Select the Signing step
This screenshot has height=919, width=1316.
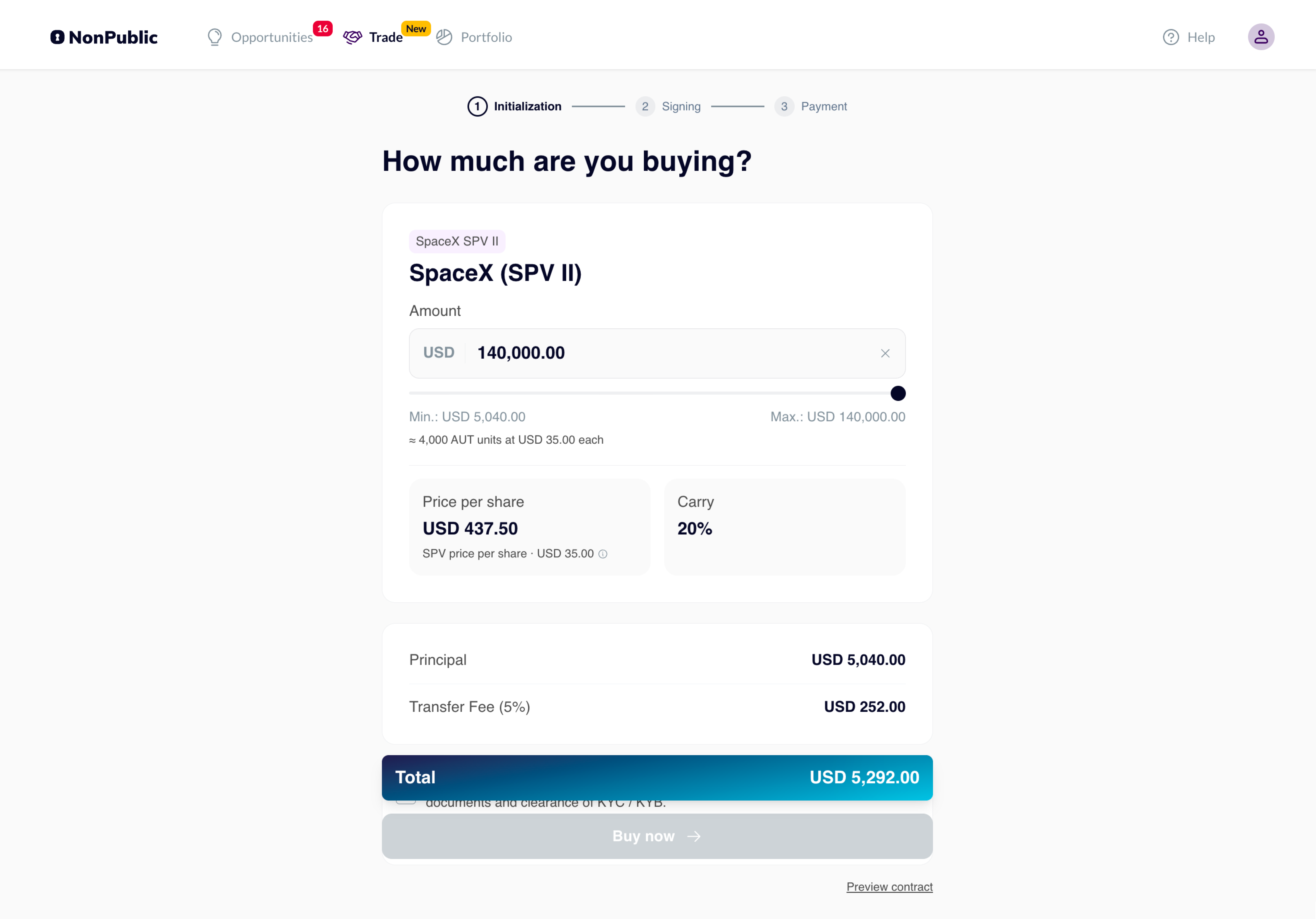point(668,106)
